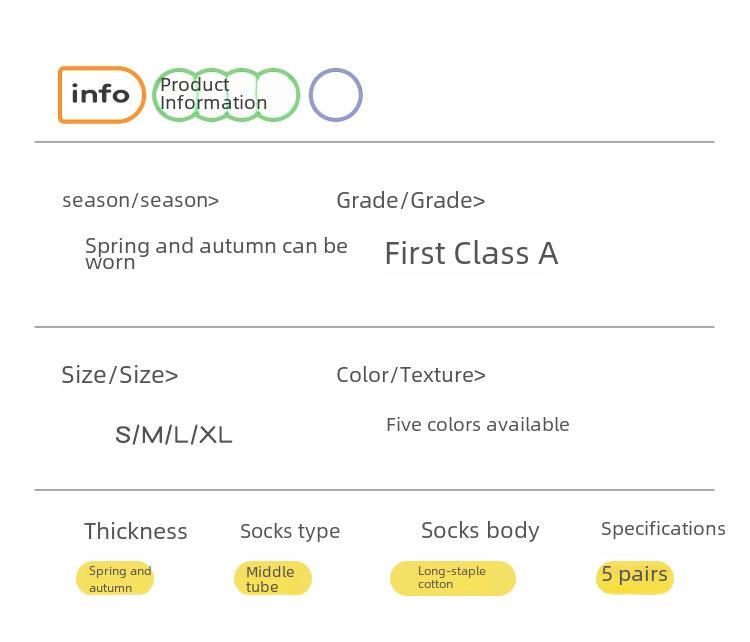Expand the Grade/Grade> label
The height and width of the screenshot is (642, 750).
(411, 200)
